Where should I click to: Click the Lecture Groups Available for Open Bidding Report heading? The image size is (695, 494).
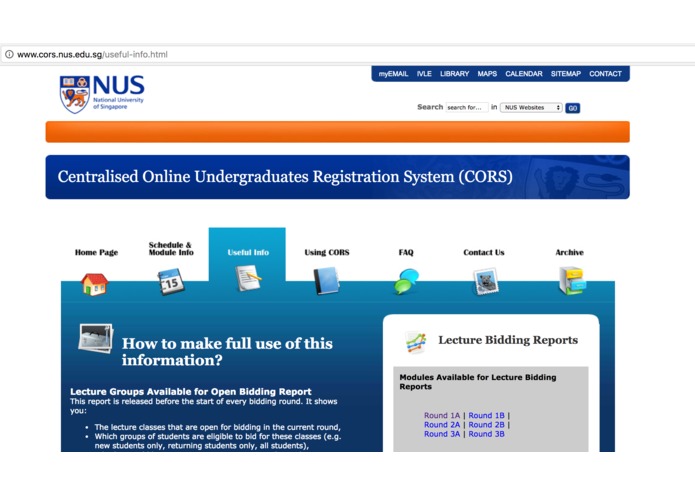point(191,392)
